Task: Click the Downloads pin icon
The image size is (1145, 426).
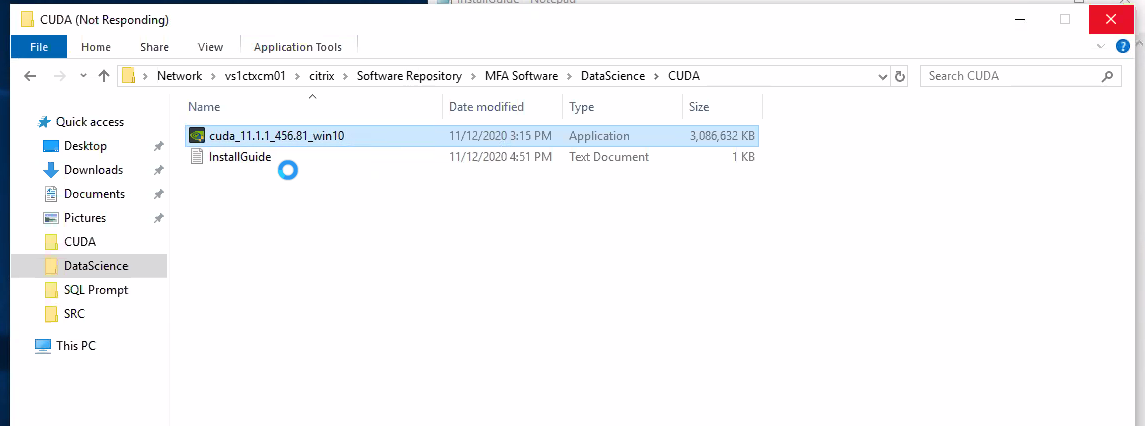Action: [x=158, y=170]
